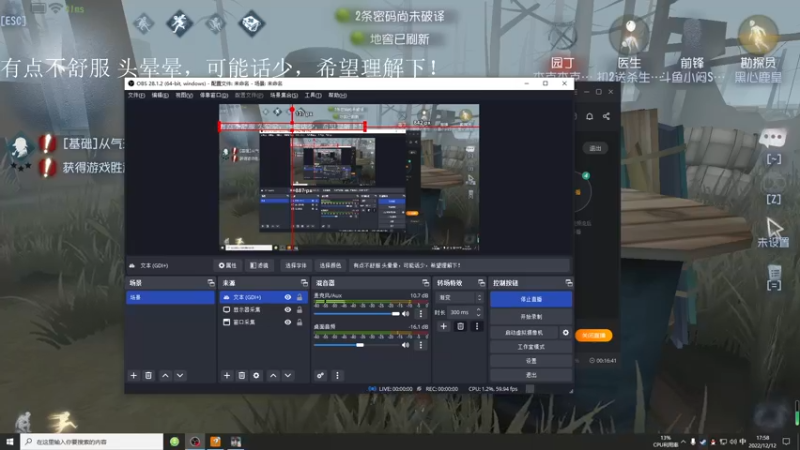Remove the selected source with the trash icon
This screenshot has width=800, height=450.
242,376
